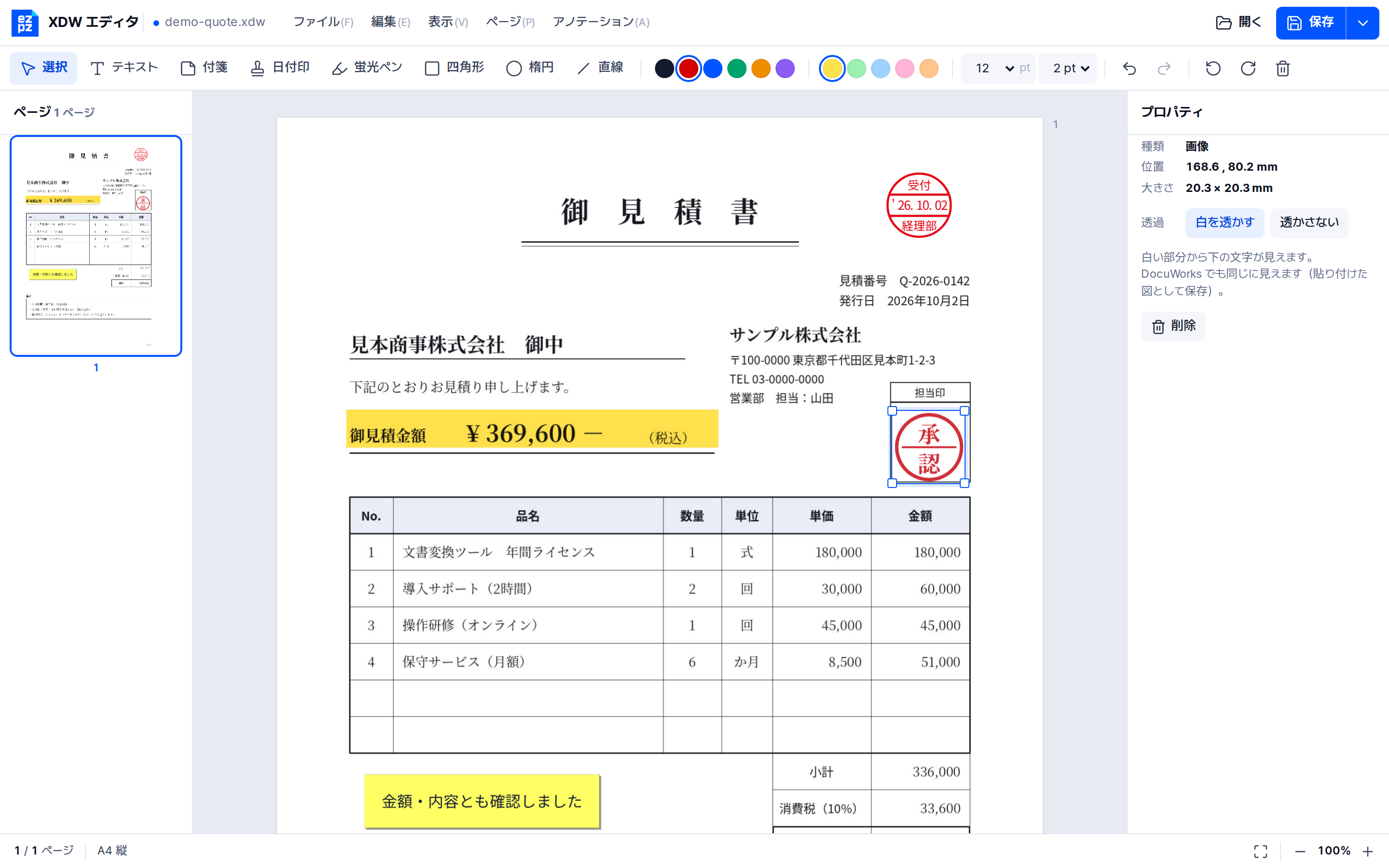Select the 承認 approval stamp image
The width and height of the screenshot is (1389, 868).
point(929,447)
